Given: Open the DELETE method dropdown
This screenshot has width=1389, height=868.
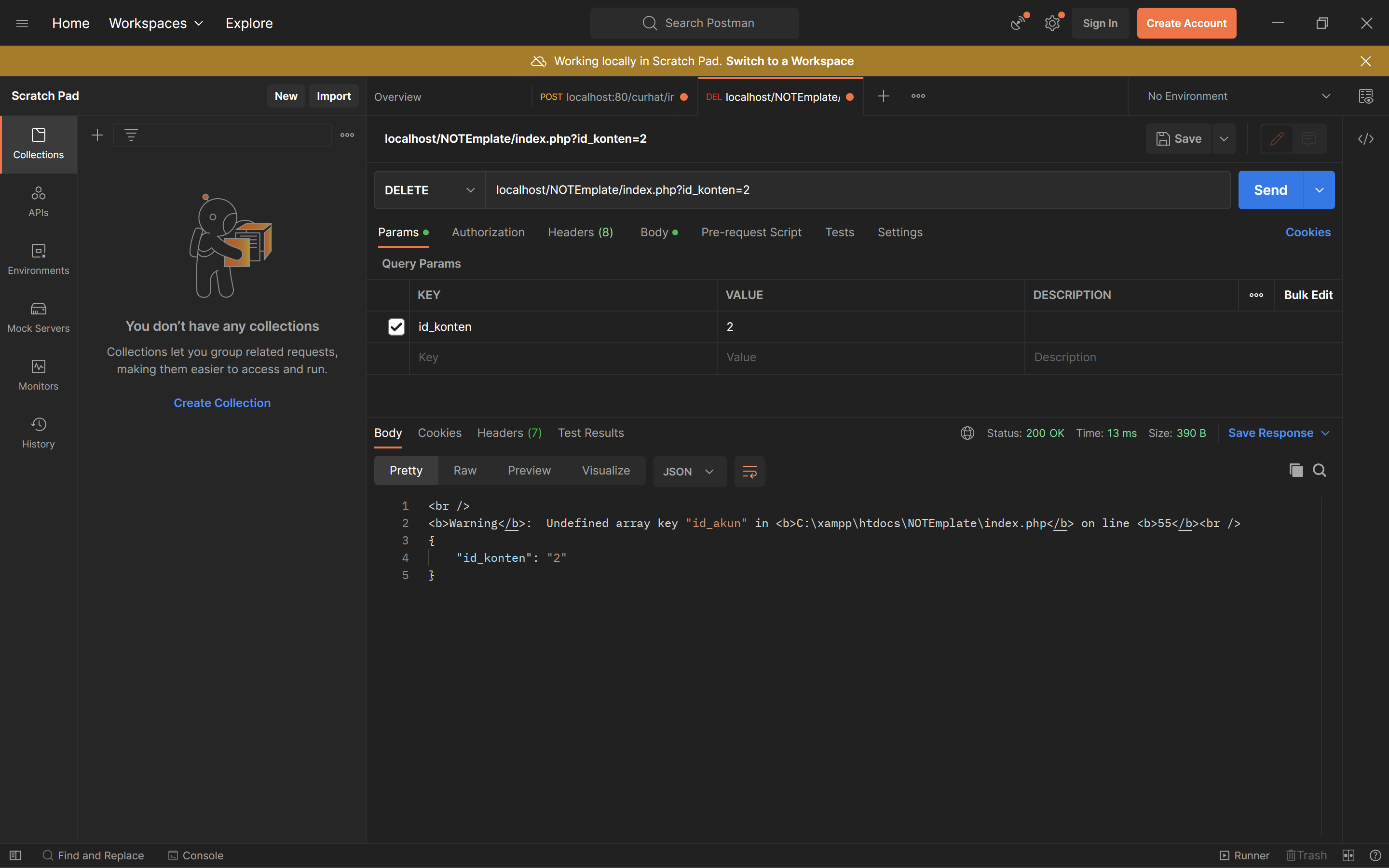Looking at the screenshot, I should point(429,190).
